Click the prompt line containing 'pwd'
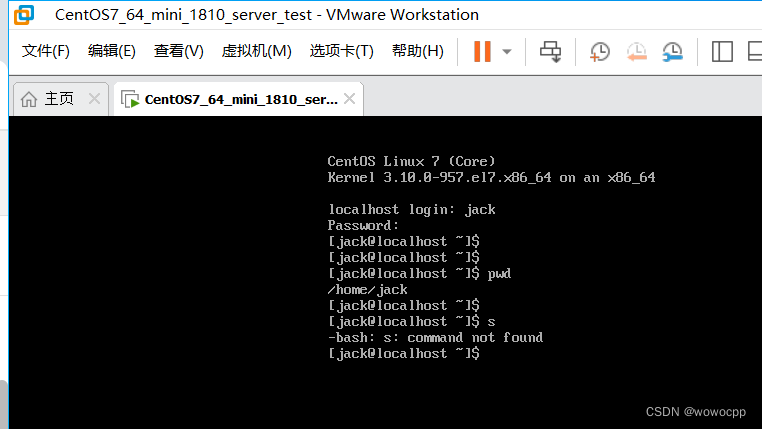 pos(419,274)
